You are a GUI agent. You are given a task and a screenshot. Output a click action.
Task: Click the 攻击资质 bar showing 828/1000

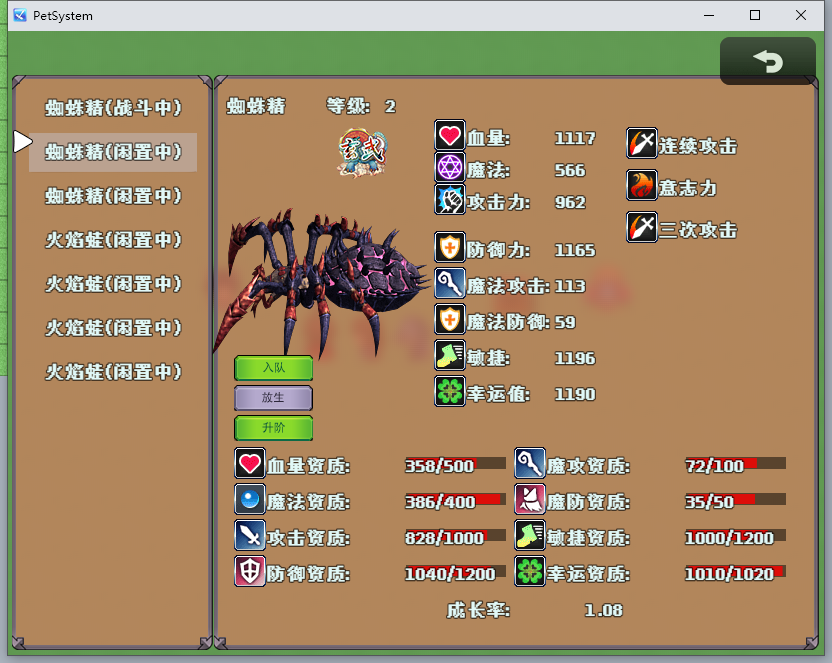[x=455, y=536]
